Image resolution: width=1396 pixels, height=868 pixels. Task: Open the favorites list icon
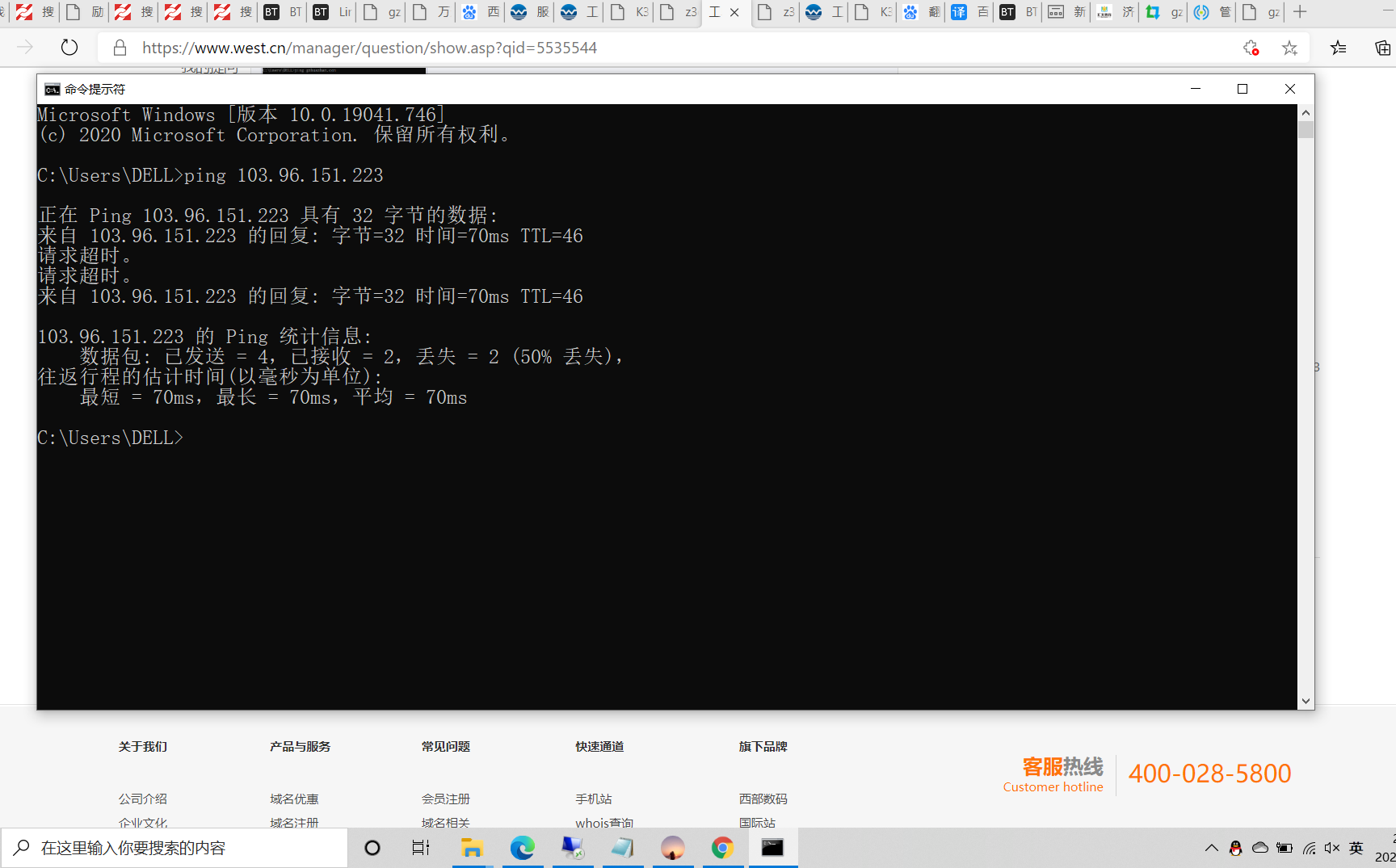pyautogui.click(x=1338, y=48)
